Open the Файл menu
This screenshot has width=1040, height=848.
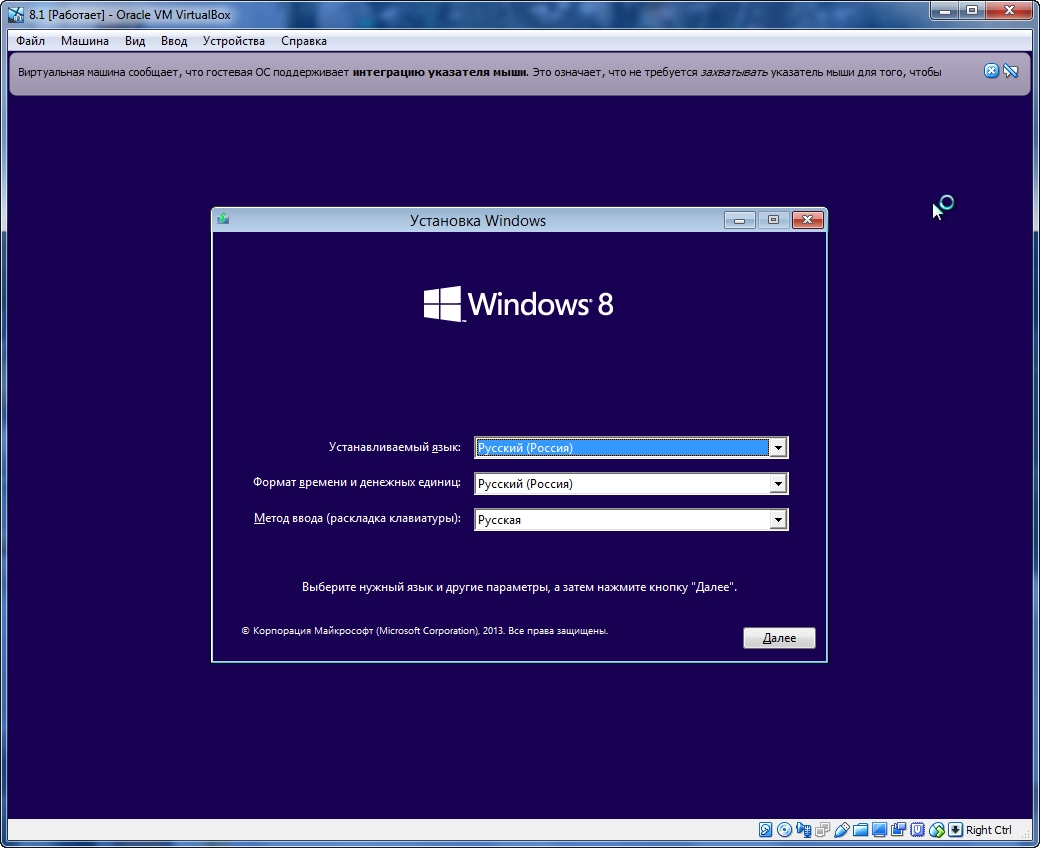(31, 40)
